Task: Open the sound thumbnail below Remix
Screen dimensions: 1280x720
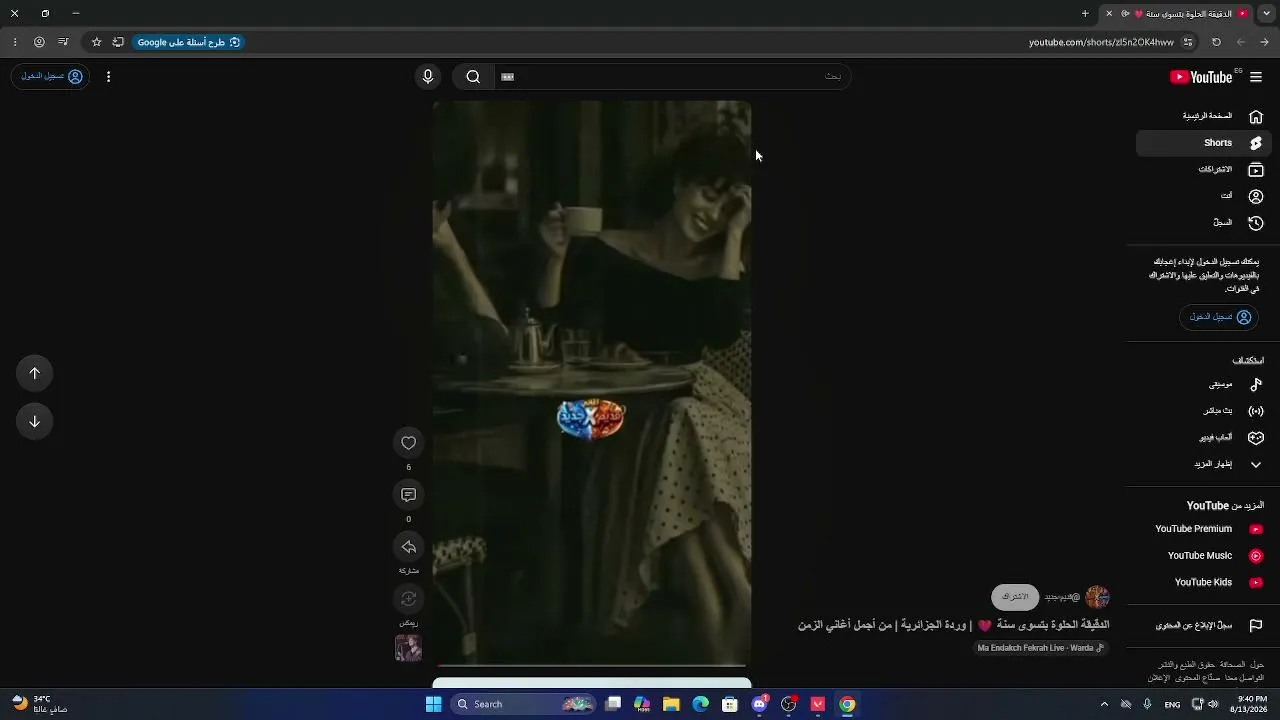Action: [408, 648]
